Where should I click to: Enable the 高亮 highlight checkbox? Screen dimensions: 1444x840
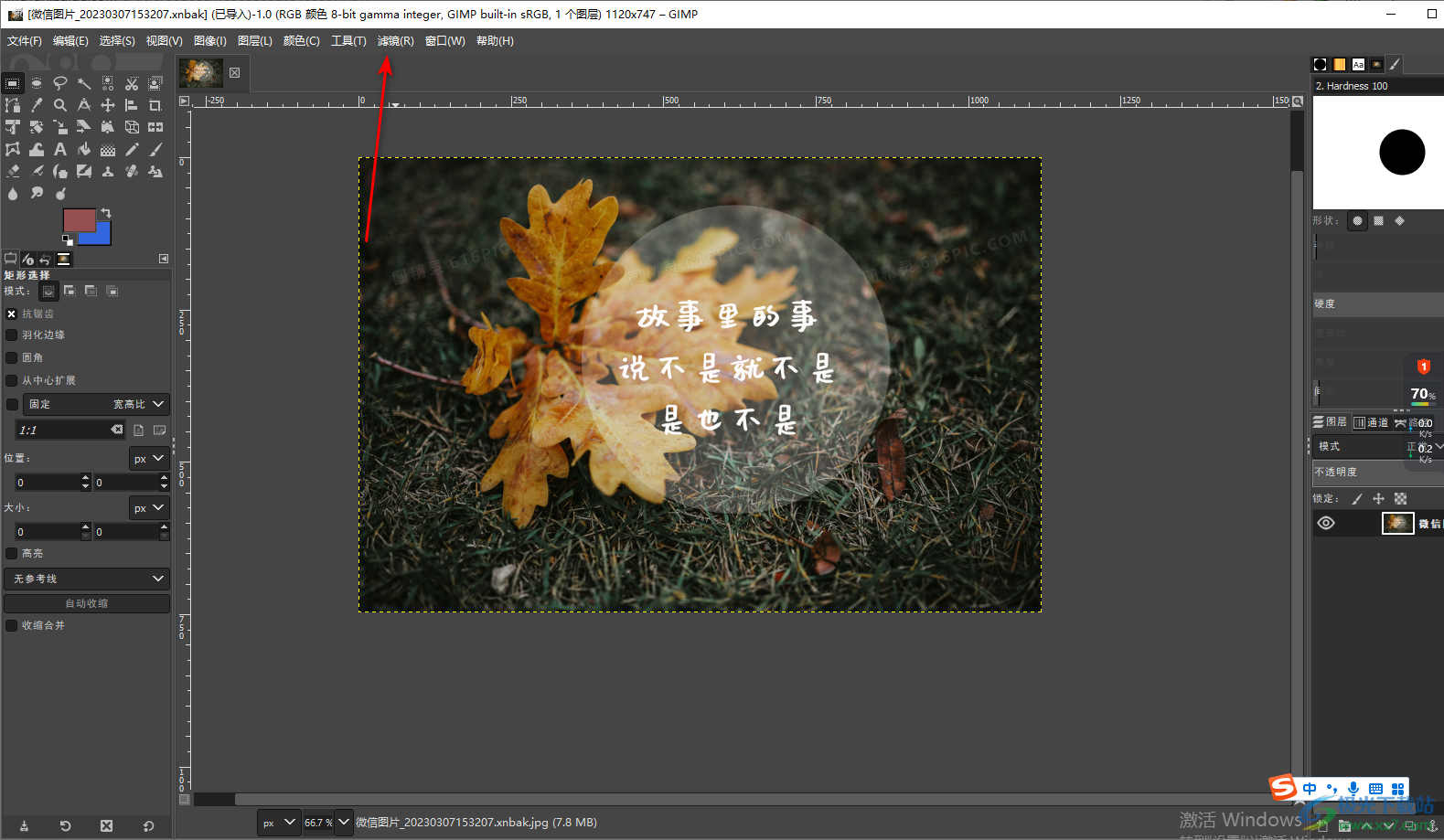pos(12,553)
